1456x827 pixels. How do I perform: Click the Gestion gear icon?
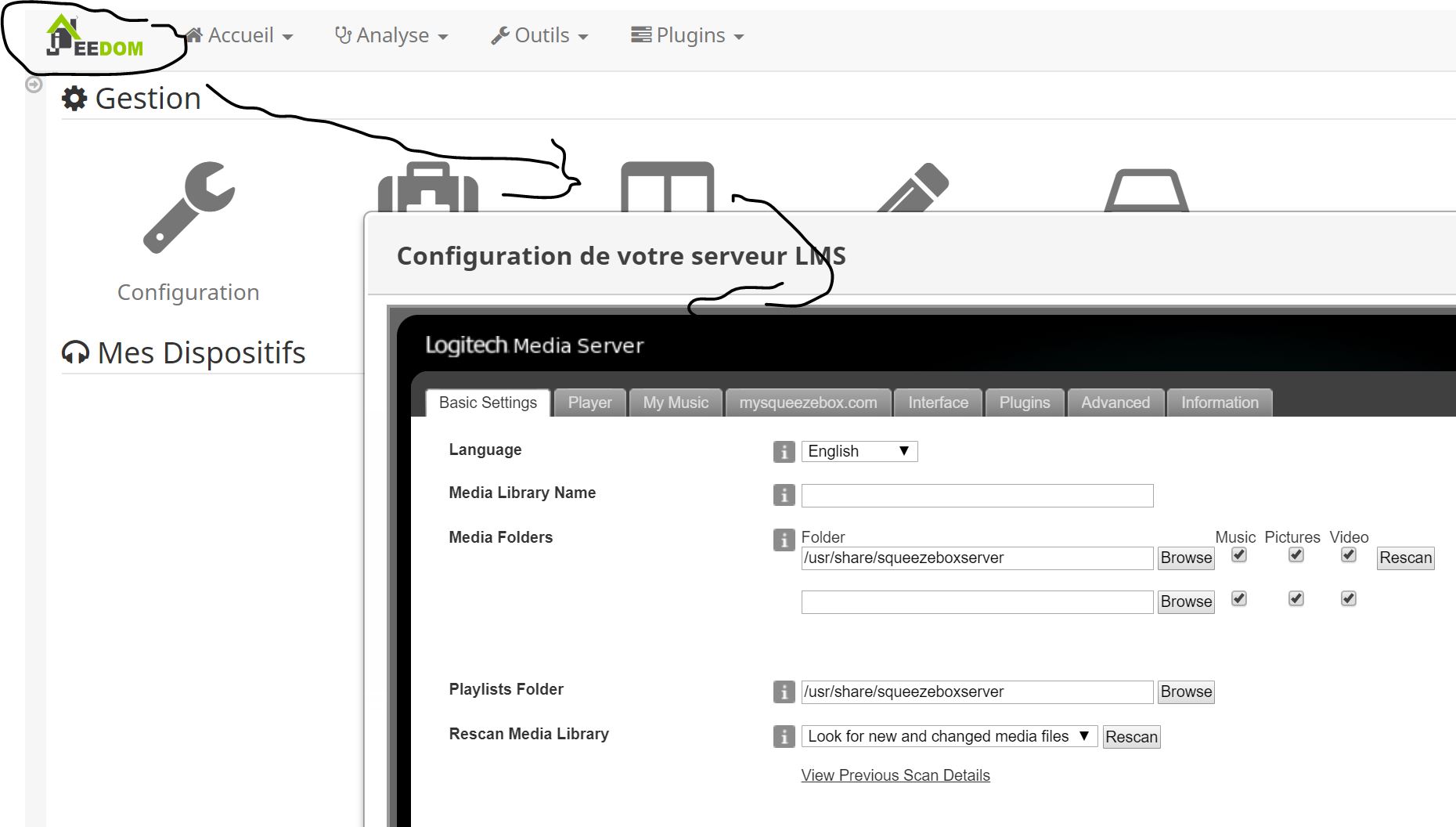[x=74, y=99]
